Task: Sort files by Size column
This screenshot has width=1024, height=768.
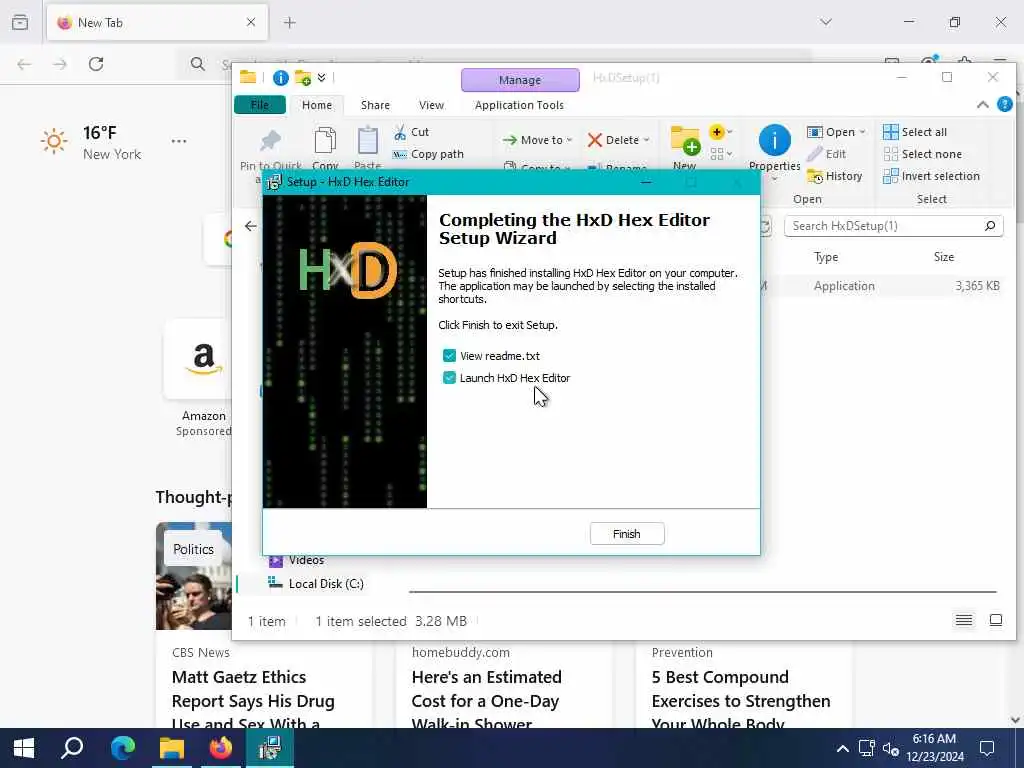Action: tap(944, 257)
